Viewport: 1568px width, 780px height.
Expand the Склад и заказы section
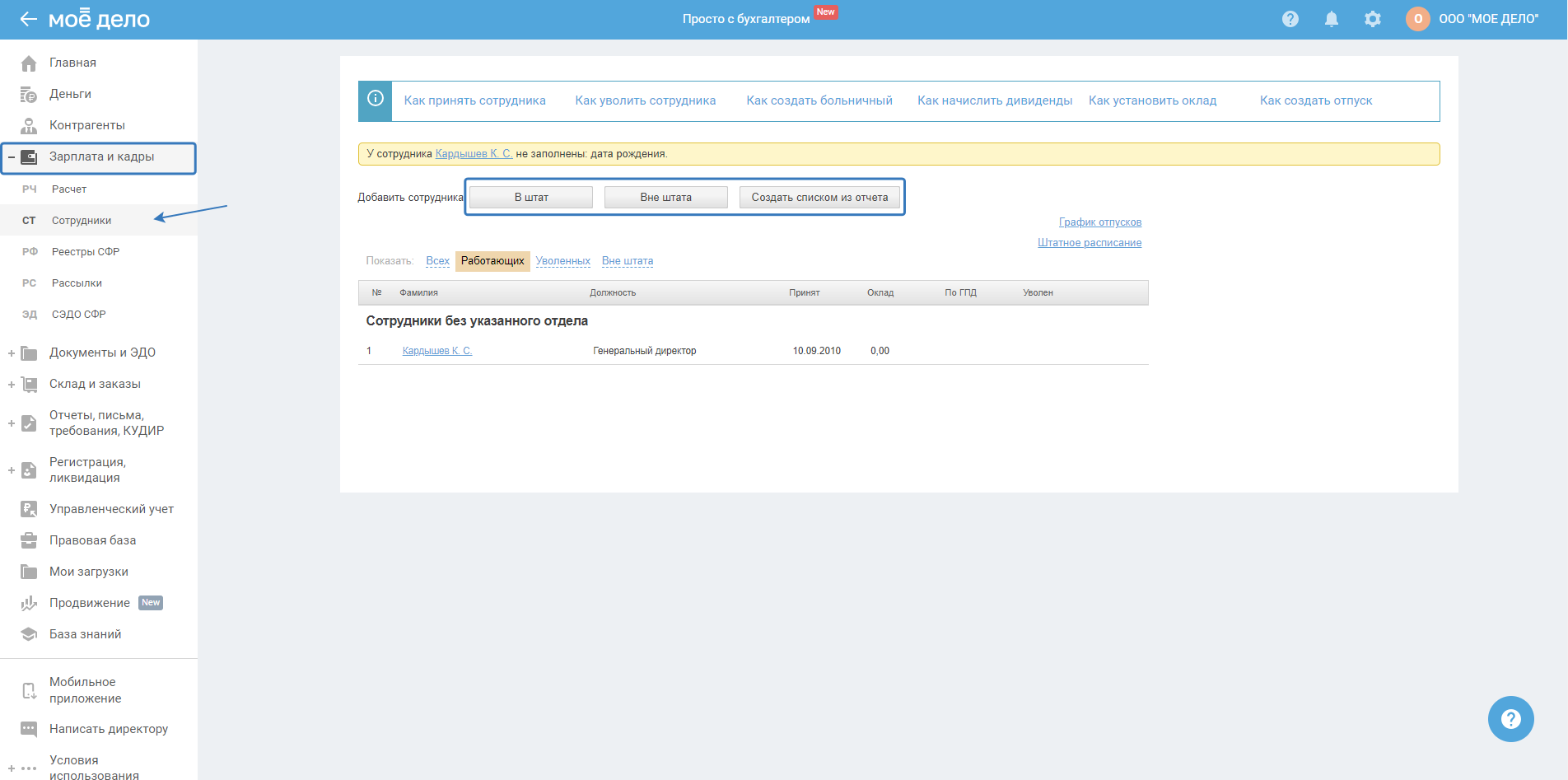(12, 385)
